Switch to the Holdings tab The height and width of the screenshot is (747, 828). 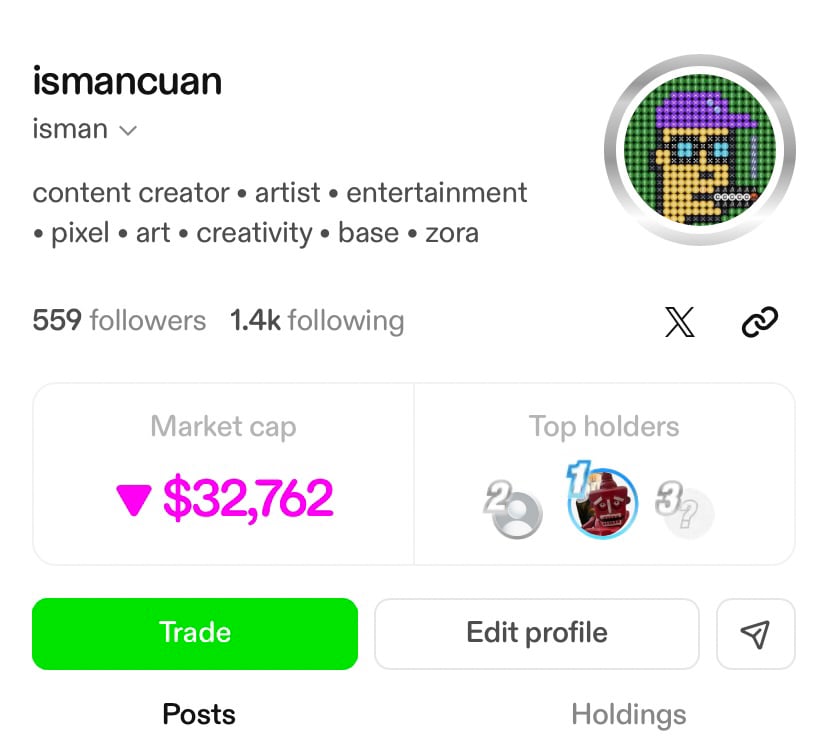coord(628,715)
